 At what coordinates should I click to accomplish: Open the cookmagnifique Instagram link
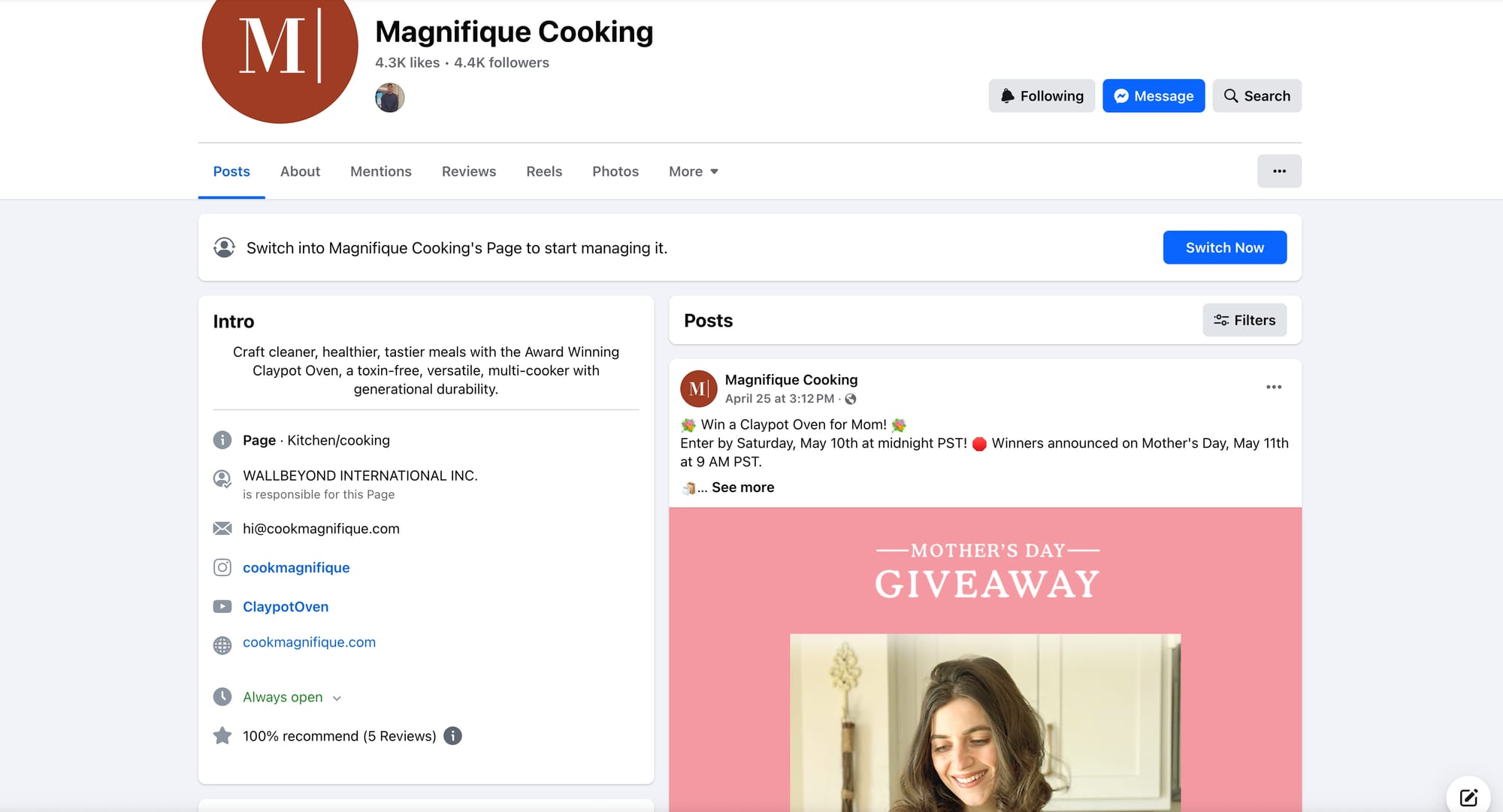click(x=296, y=568)
